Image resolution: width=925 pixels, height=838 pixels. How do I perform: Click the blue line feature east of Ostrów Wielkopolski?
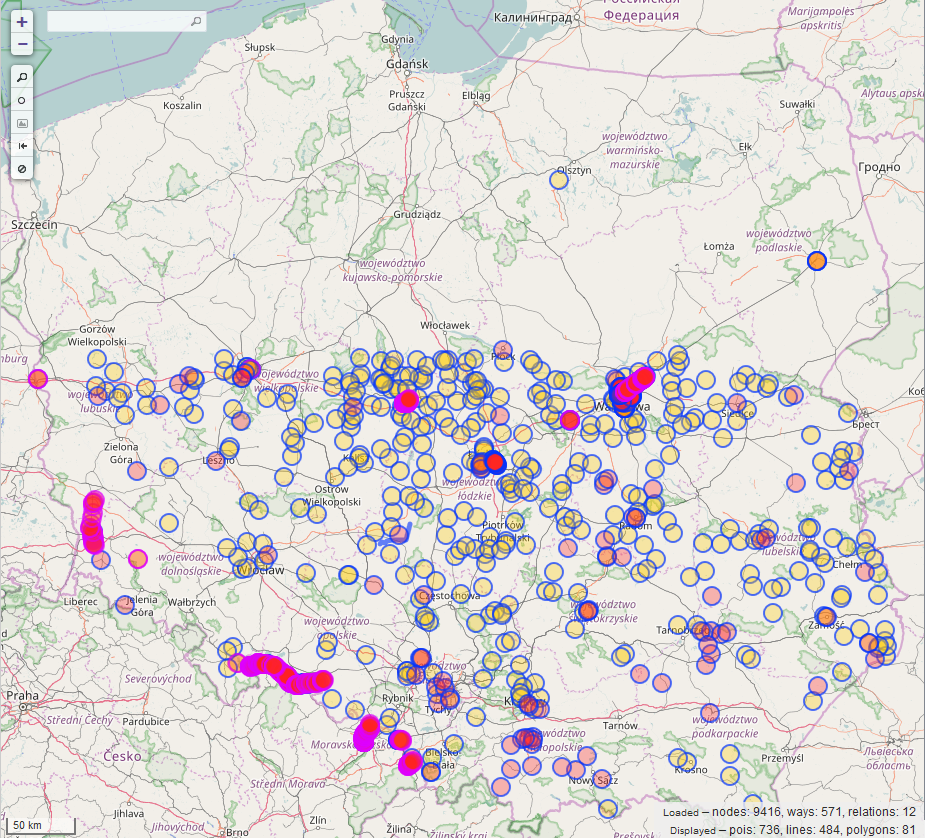coord(396,533)
